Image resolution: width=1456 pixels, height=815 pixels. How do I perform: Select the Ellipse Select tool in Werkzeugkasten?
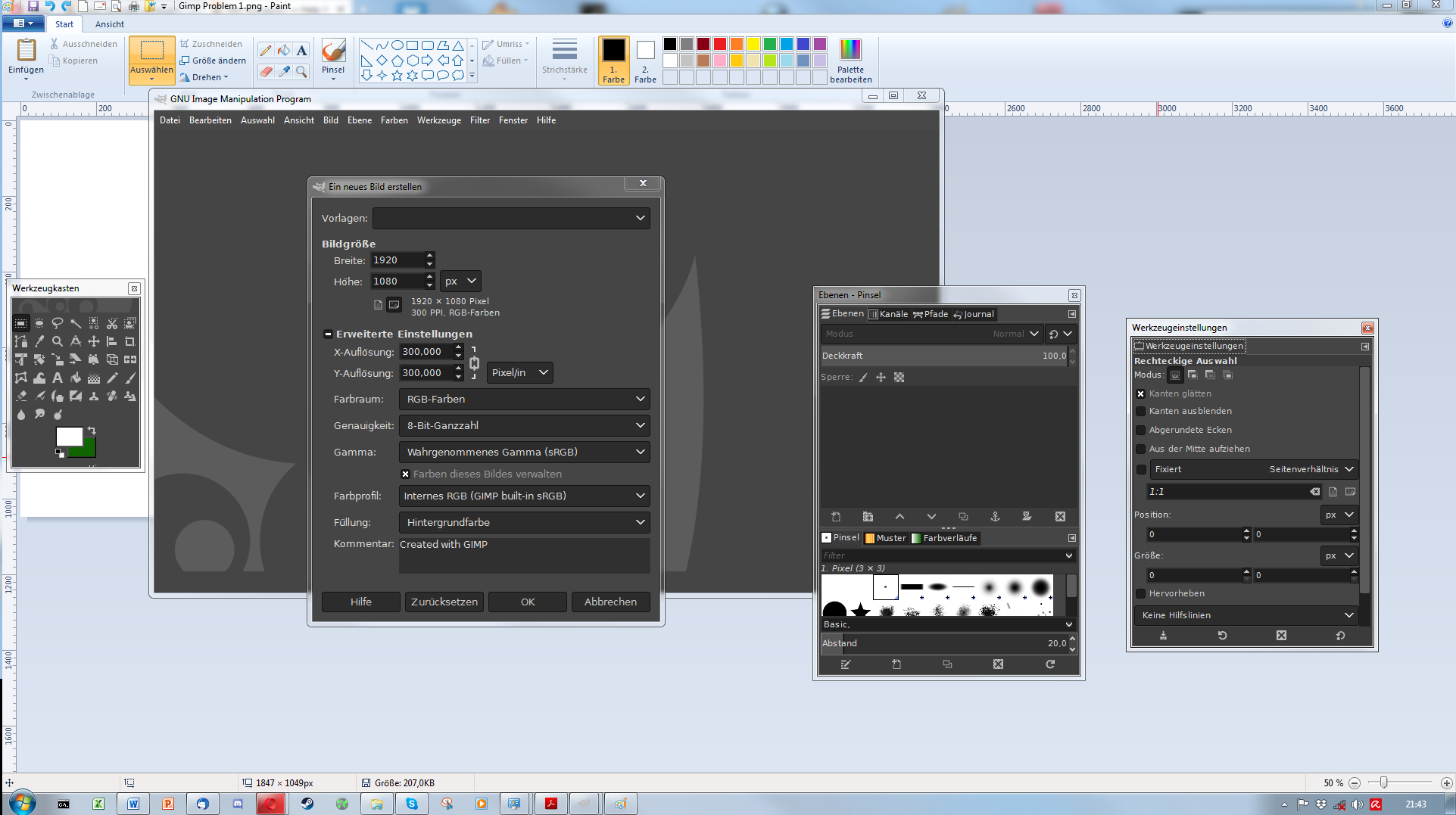[x=39, y=323]
